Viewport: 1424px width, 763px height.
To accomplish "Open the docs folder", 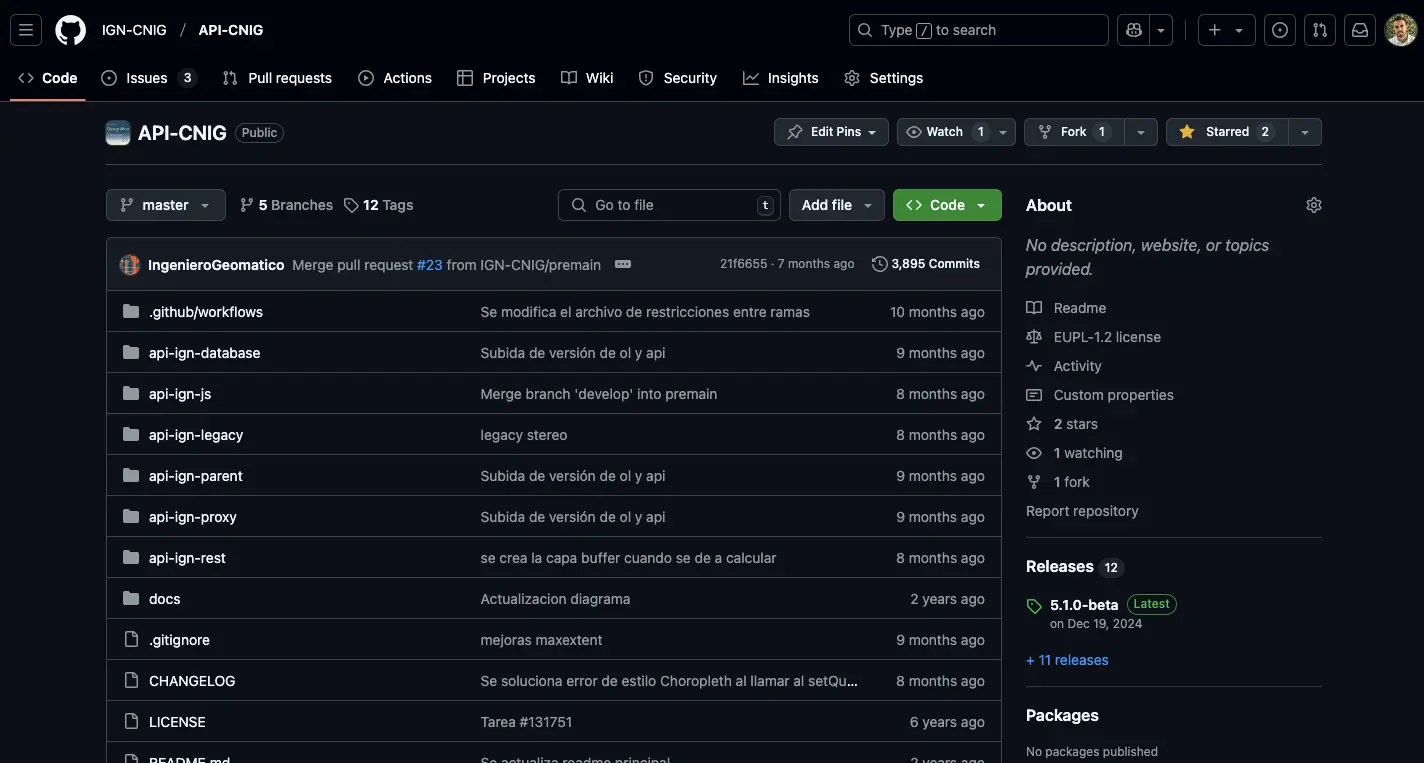I will pyautogui.click(x=165, y=599).
